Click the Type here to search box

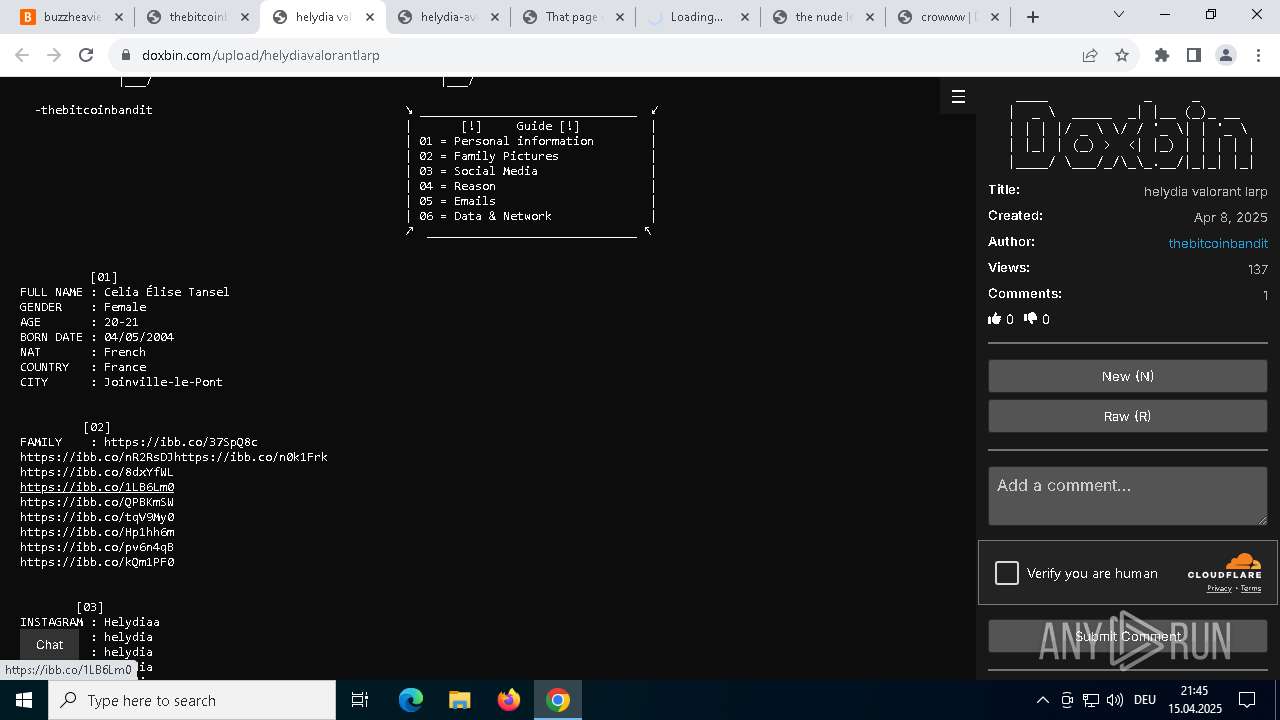point(192,700)
